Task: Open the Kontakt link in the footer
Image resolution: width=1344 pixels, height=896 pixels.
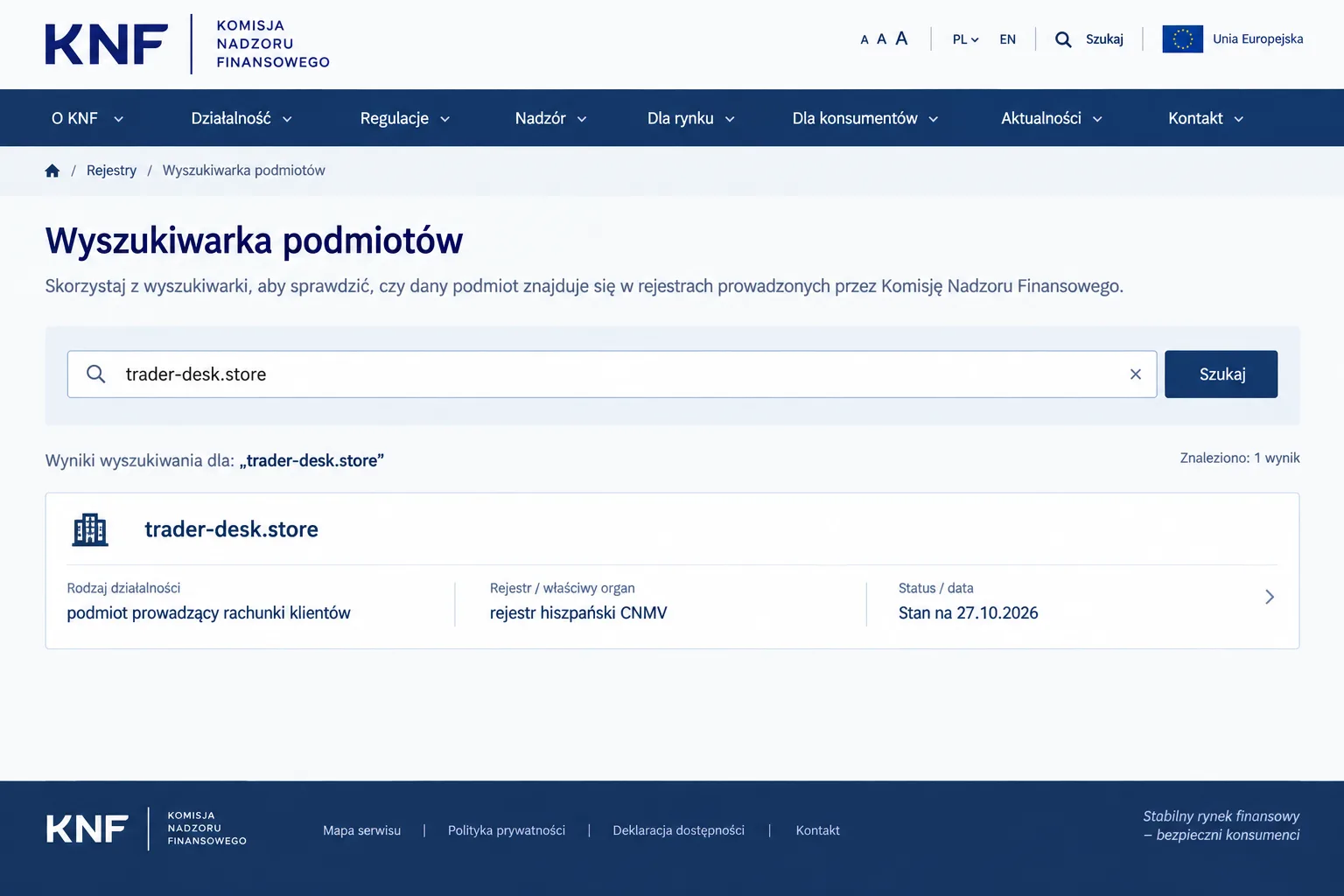Action: pos(817,830)
